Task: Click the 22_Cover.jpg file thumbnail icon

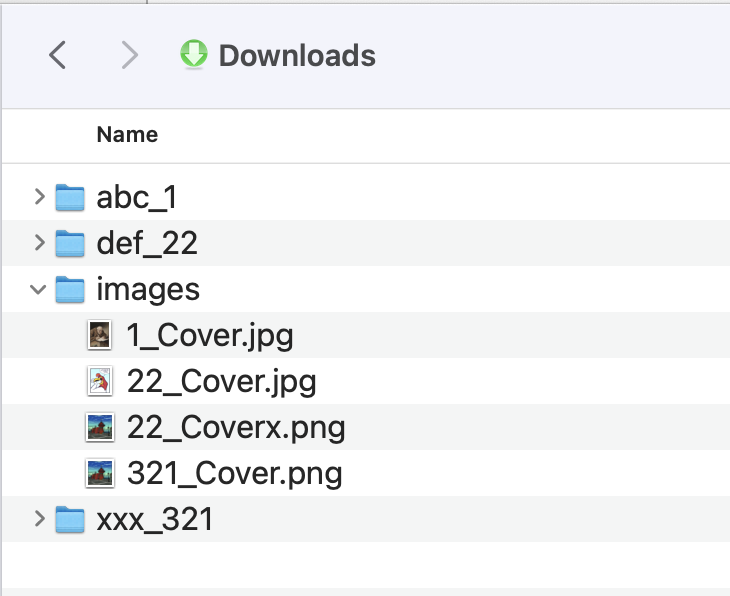Action: point(99,381)
